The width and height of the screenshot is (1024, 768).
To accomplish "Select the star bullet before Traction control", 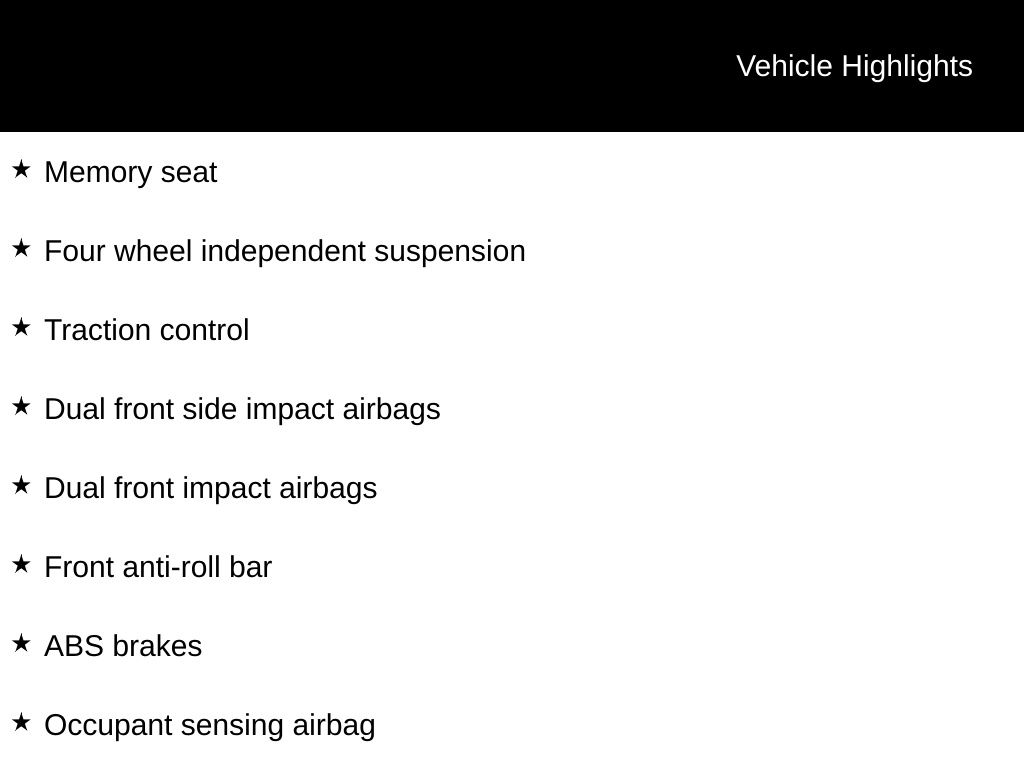I will pyautogui.click(x=21, y=327).
